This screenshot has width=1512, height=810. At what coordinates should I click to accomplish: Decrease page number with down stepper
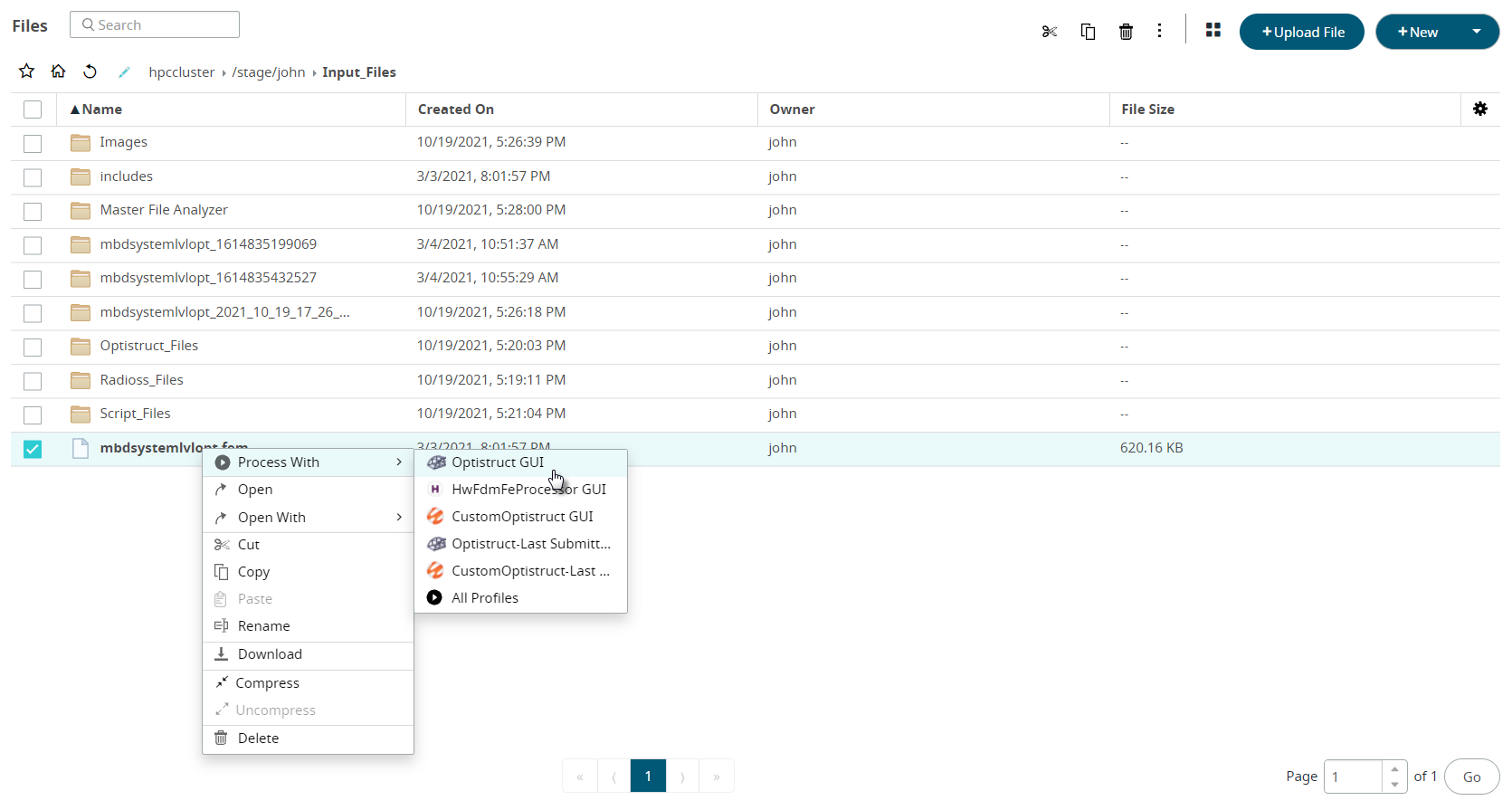tap(1394, 785)
